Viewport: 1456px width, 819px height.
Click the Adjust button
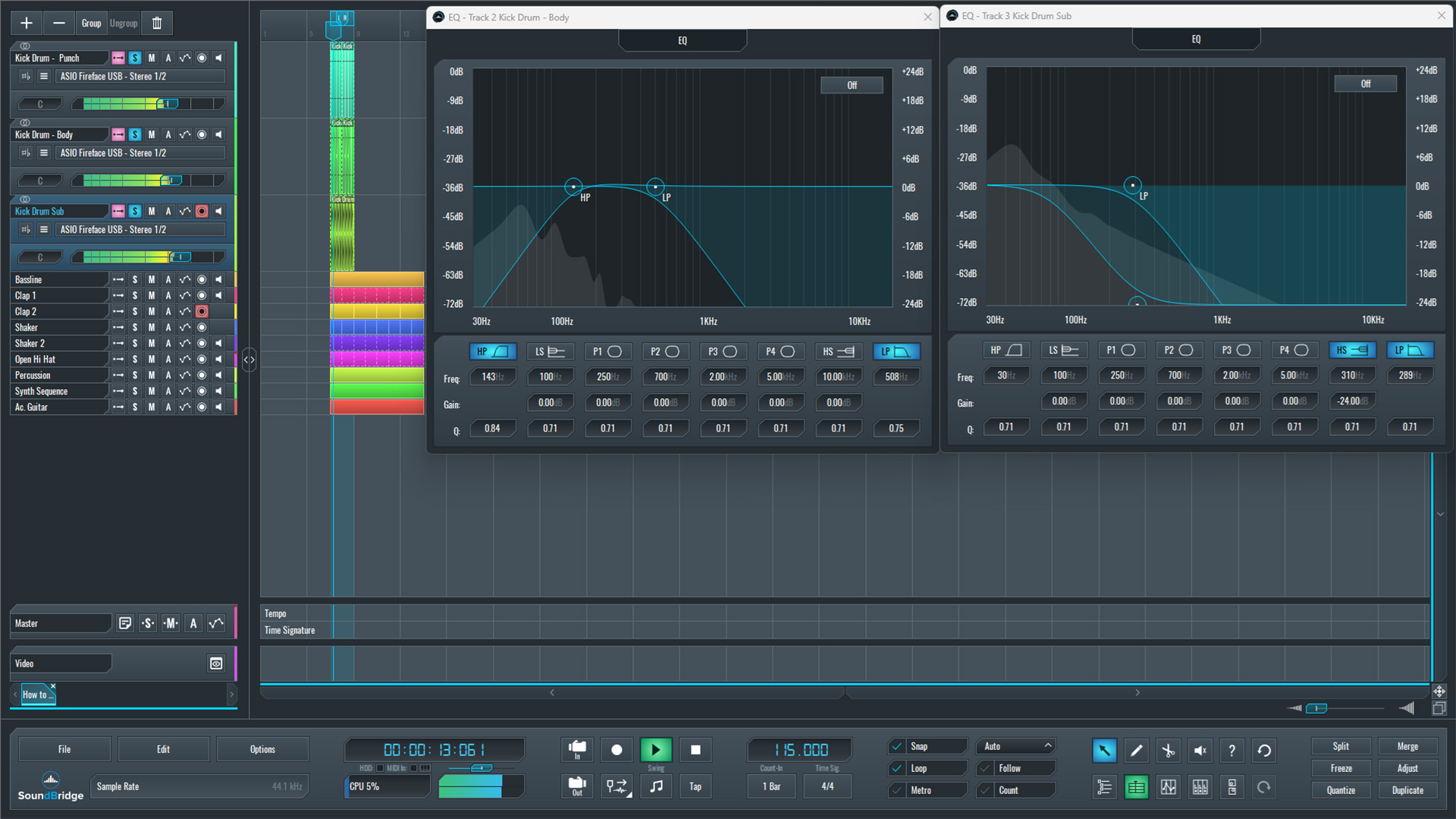1407,768
